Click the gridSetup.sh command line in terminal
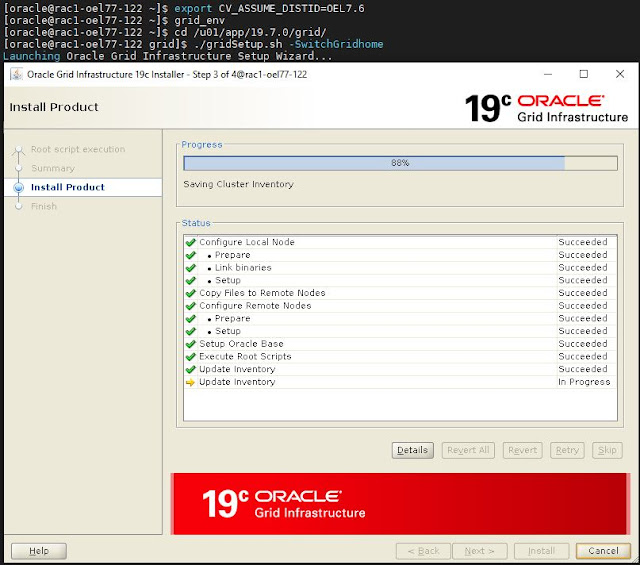The height and width of the screenshot is (565, 640). click(x=193, y=44)
